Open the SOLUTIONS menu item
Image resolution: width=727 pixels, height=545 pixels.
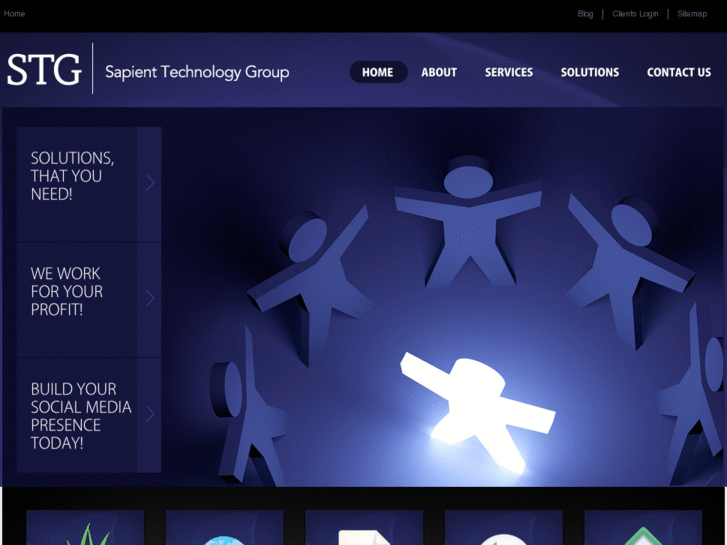tap(590, 72)
